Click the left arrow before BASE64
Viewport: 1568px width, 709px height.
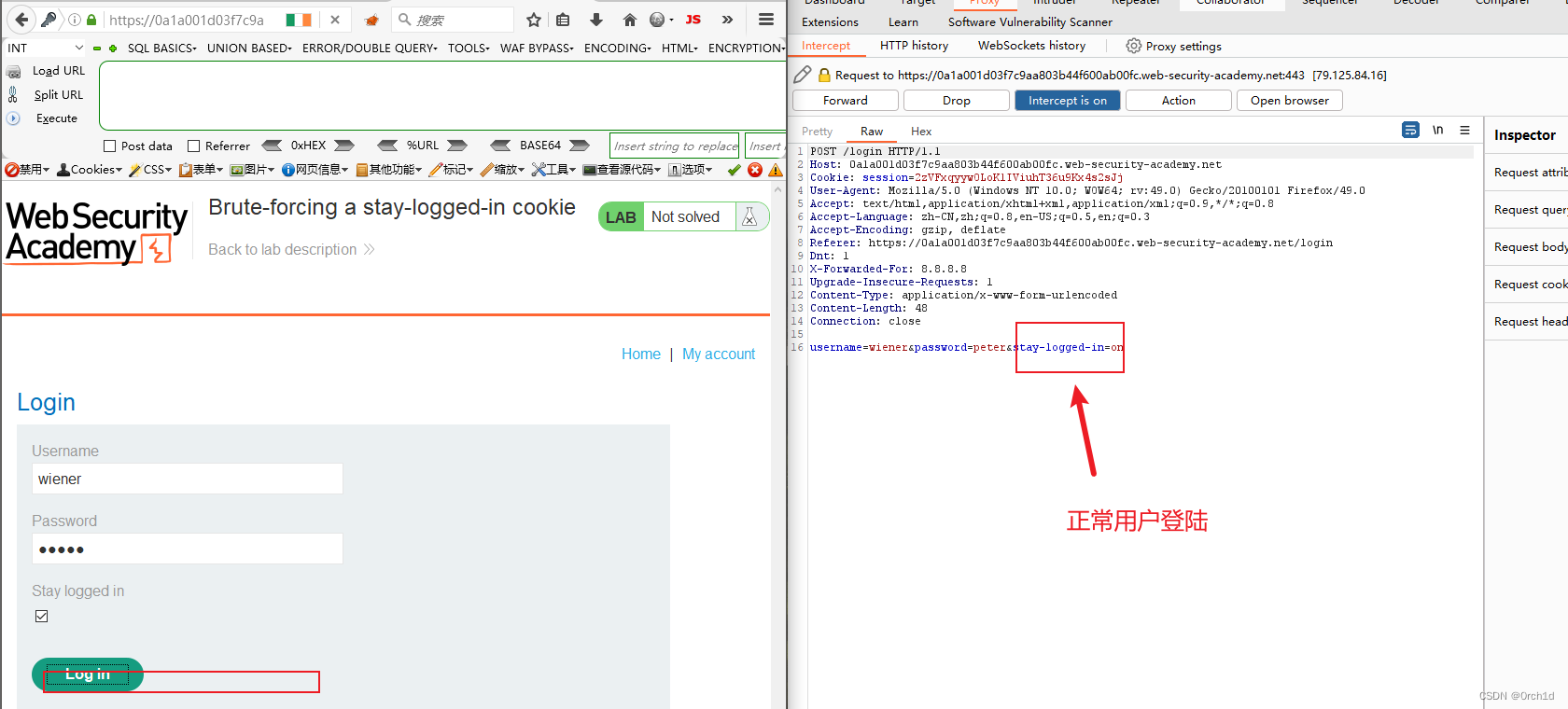501,146
